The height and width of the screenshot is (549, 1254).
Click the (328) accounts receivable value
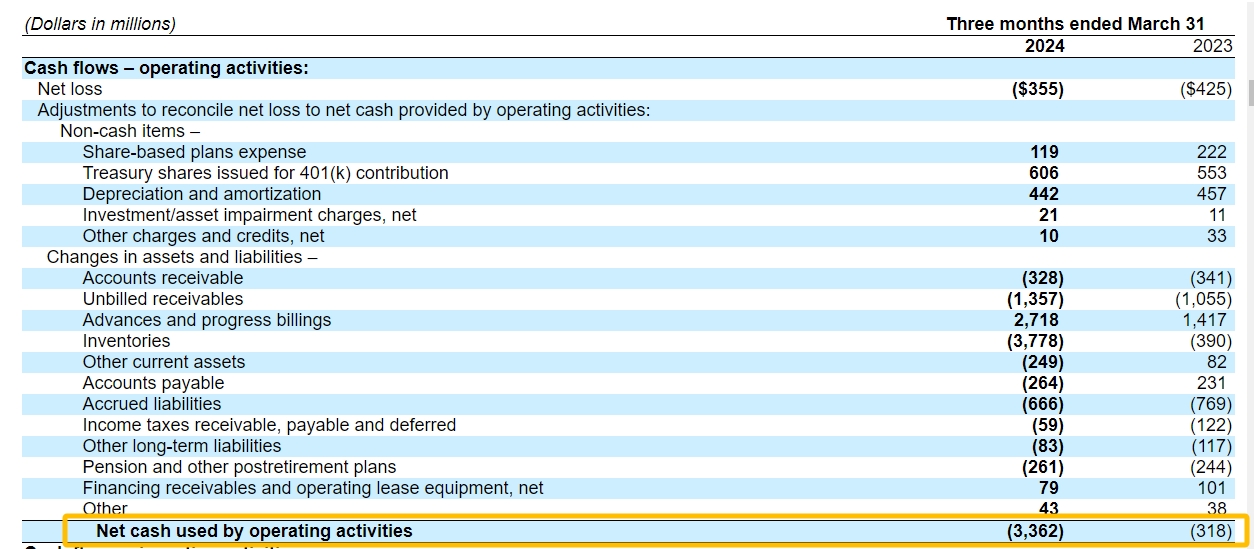point(1043,278)
